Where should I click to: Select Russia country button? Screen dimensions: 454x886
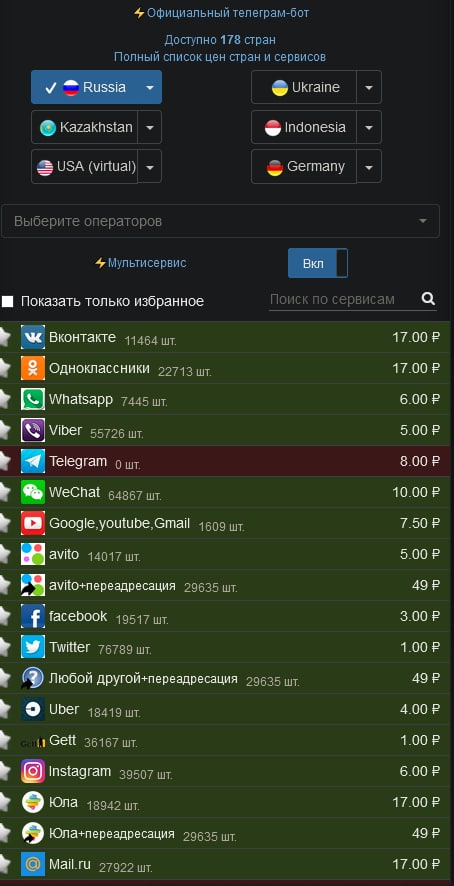pos(85,88)
